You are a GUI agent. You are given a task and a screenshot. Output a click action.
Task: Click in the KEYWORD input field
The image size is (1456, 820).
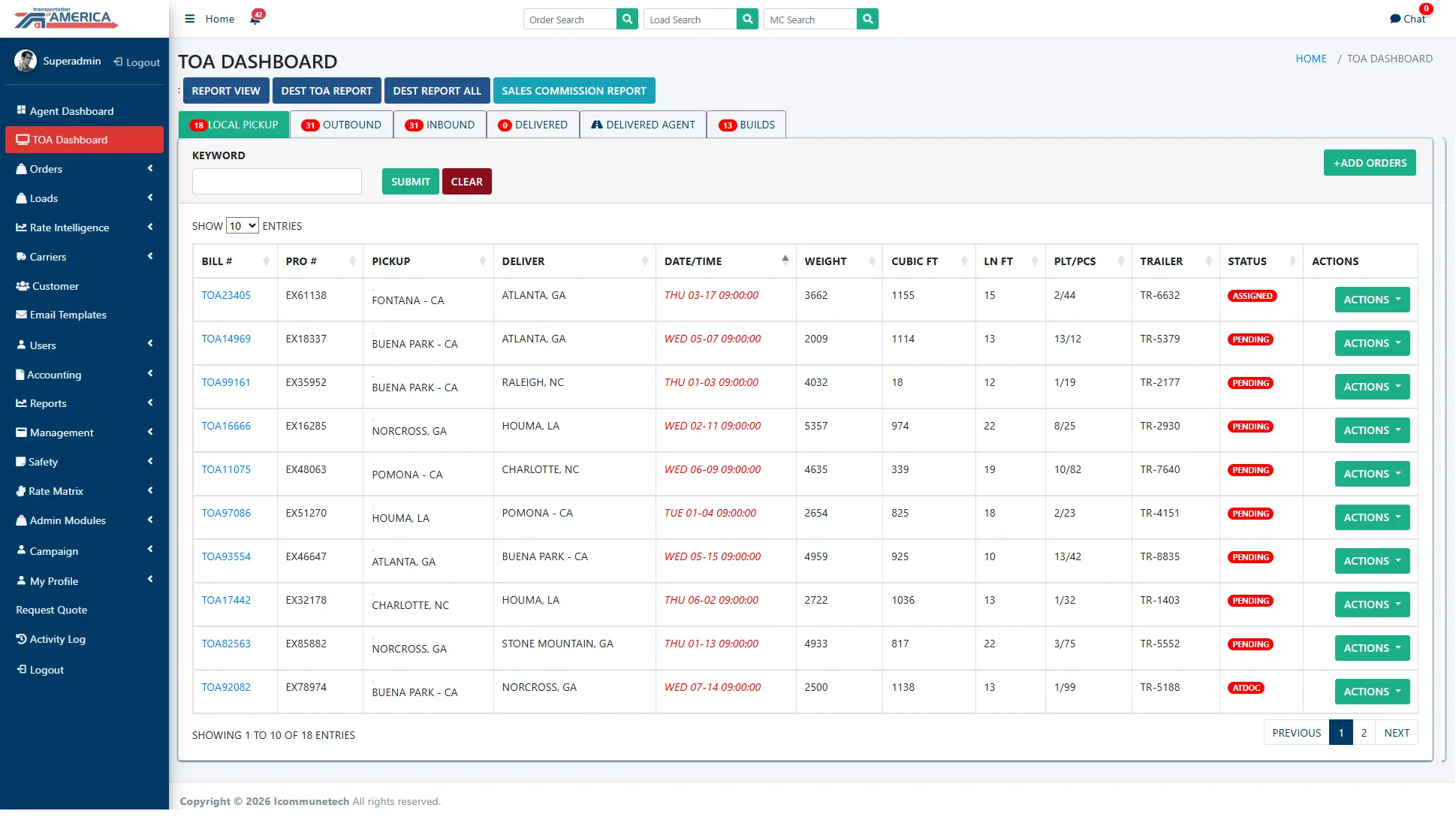[277, 182]
